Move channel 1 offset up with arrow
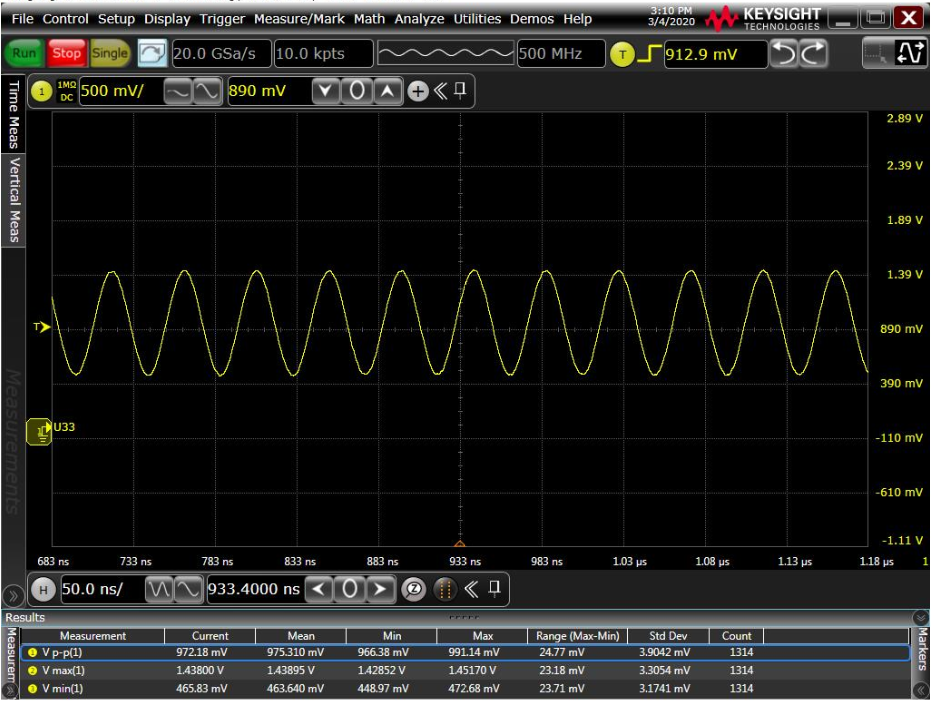Screen dimensions: 934x702 coord(388,91)
